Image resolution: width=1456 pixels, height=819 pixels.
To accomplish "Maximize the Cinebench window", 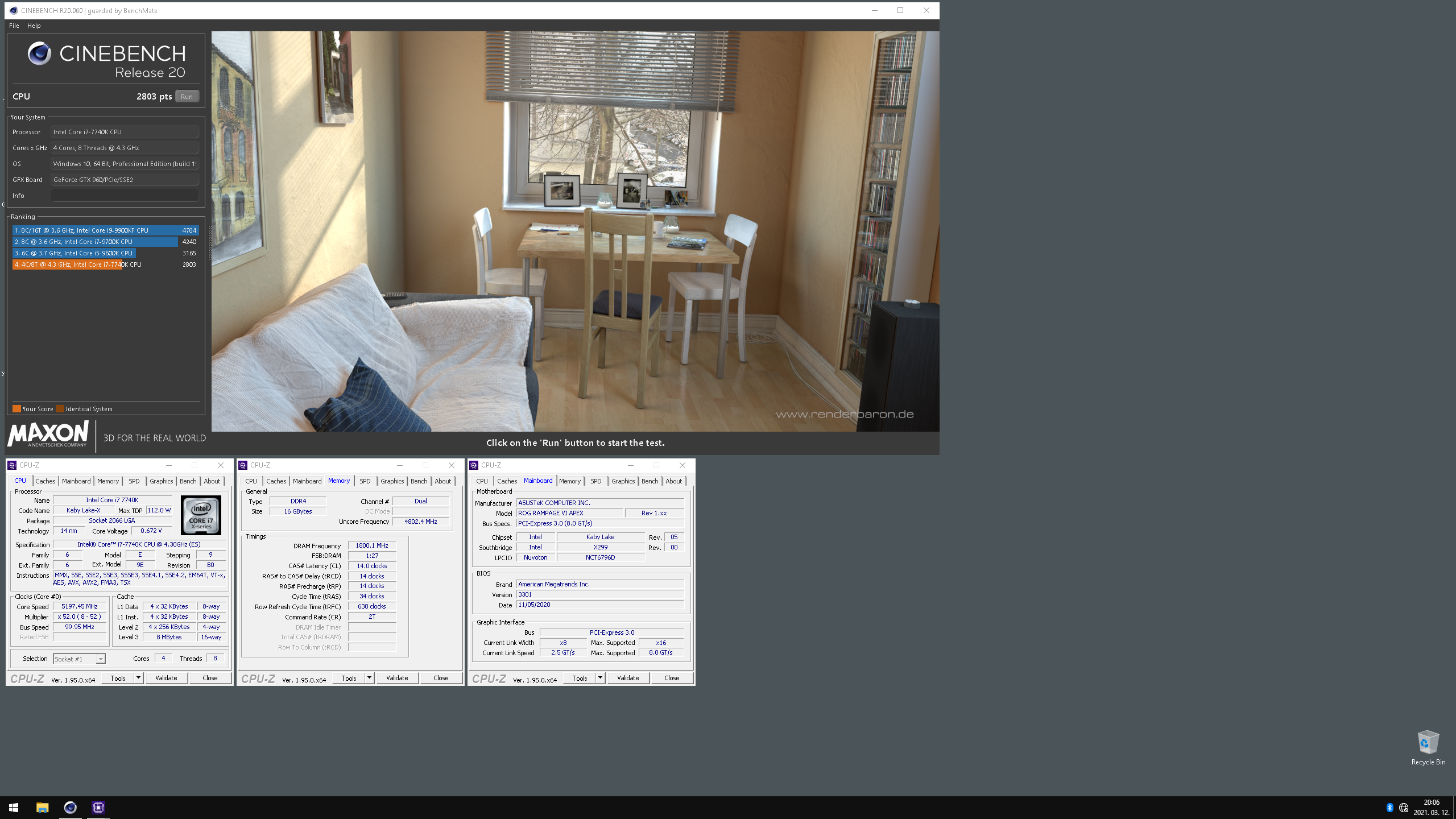I will pos(900,10).
